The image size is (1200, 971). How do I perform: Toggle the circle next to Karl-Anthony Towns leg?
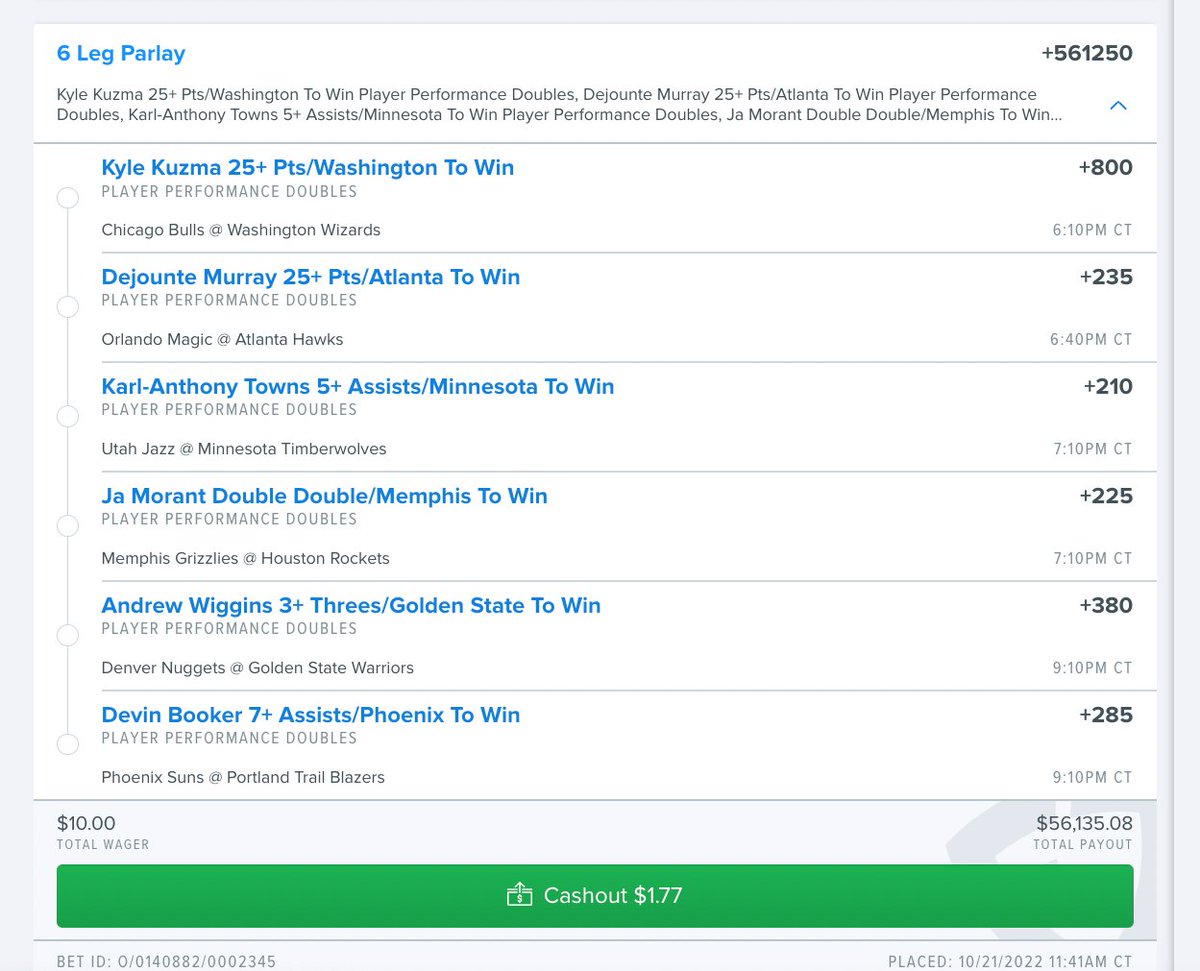(x=67, y=416)
